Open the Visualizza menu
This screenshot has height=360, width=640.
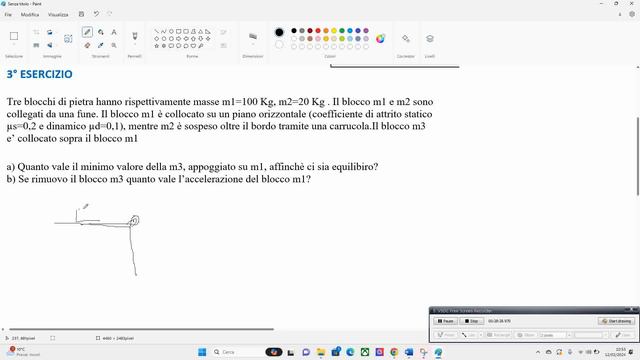pyautogui.click(x=58, y=14)
